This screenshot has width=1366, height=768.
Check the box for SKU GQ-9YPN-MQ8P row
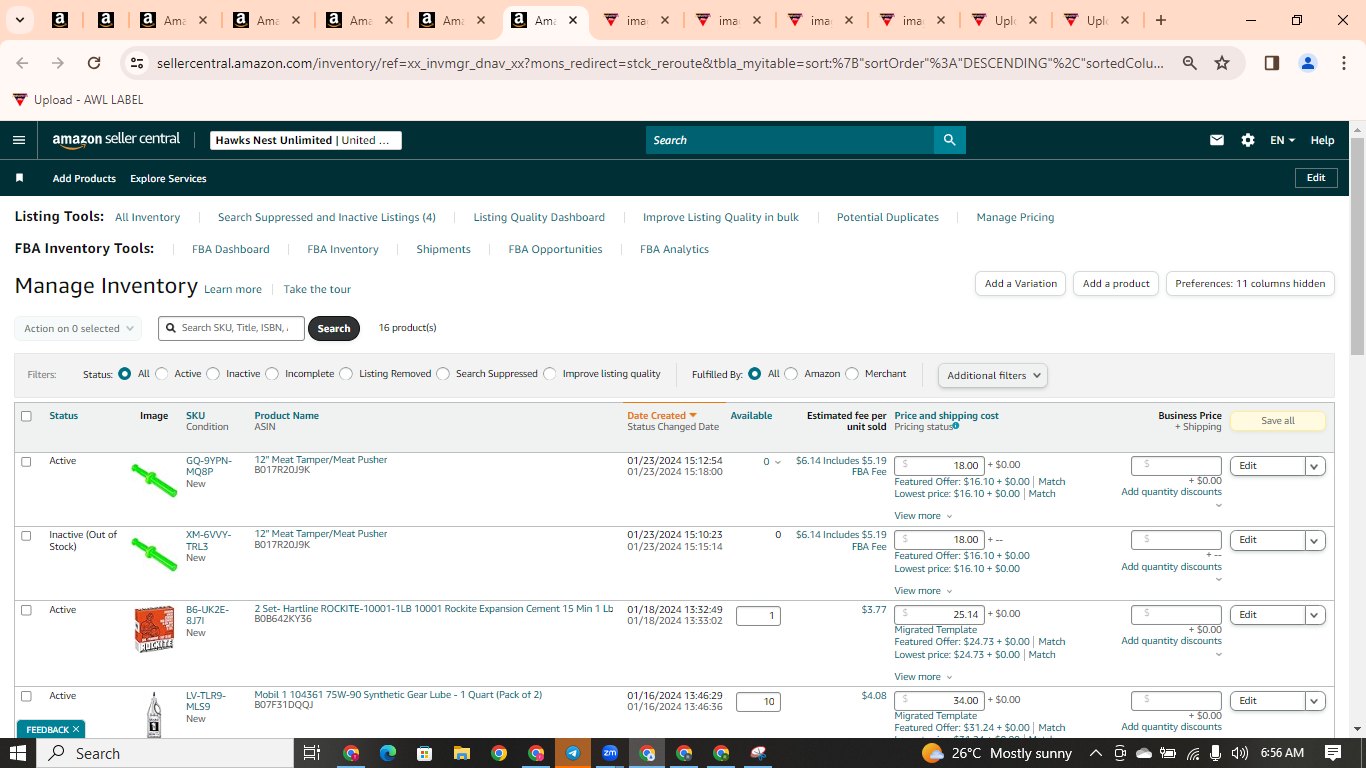pos(26,462)
